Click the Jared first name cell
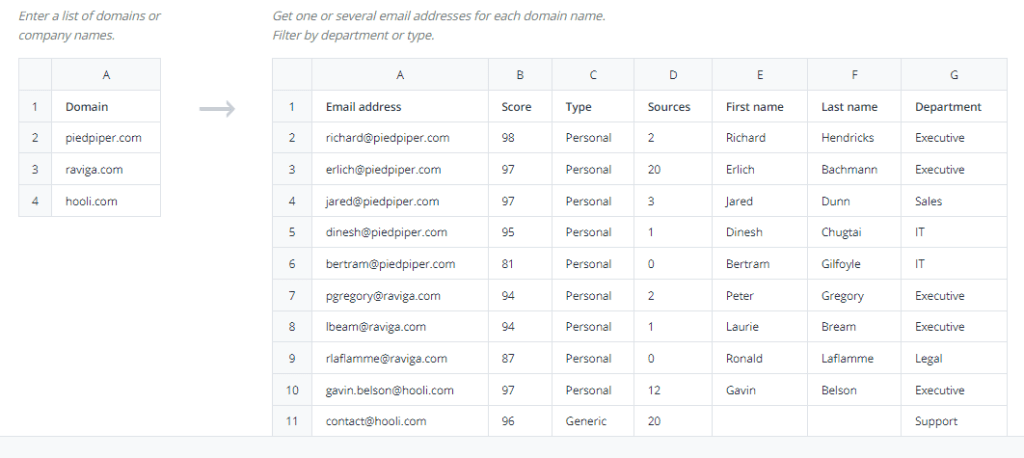 click(760, 201)
